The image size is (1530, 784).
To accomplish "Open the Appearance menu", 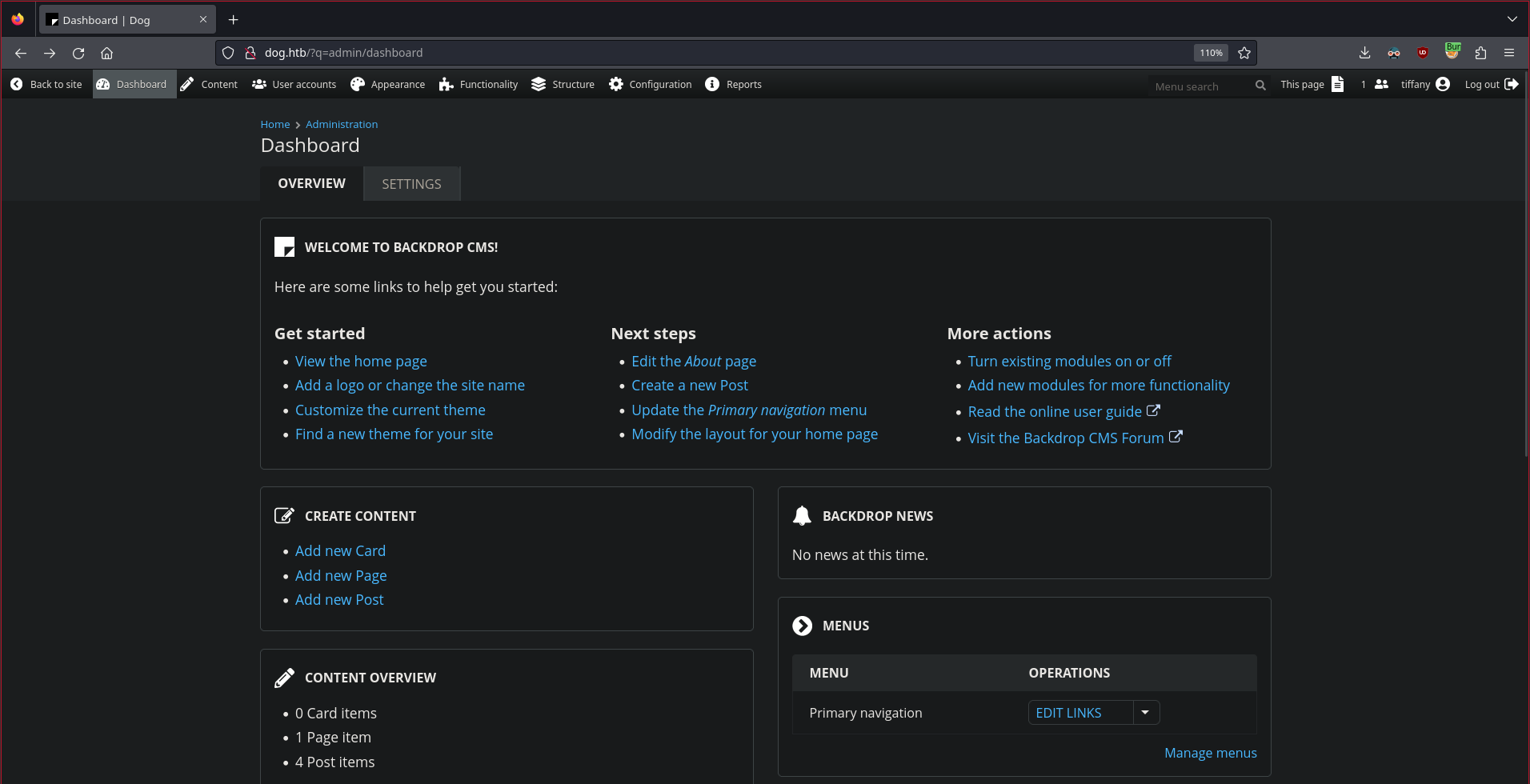I will coord(388,84).
